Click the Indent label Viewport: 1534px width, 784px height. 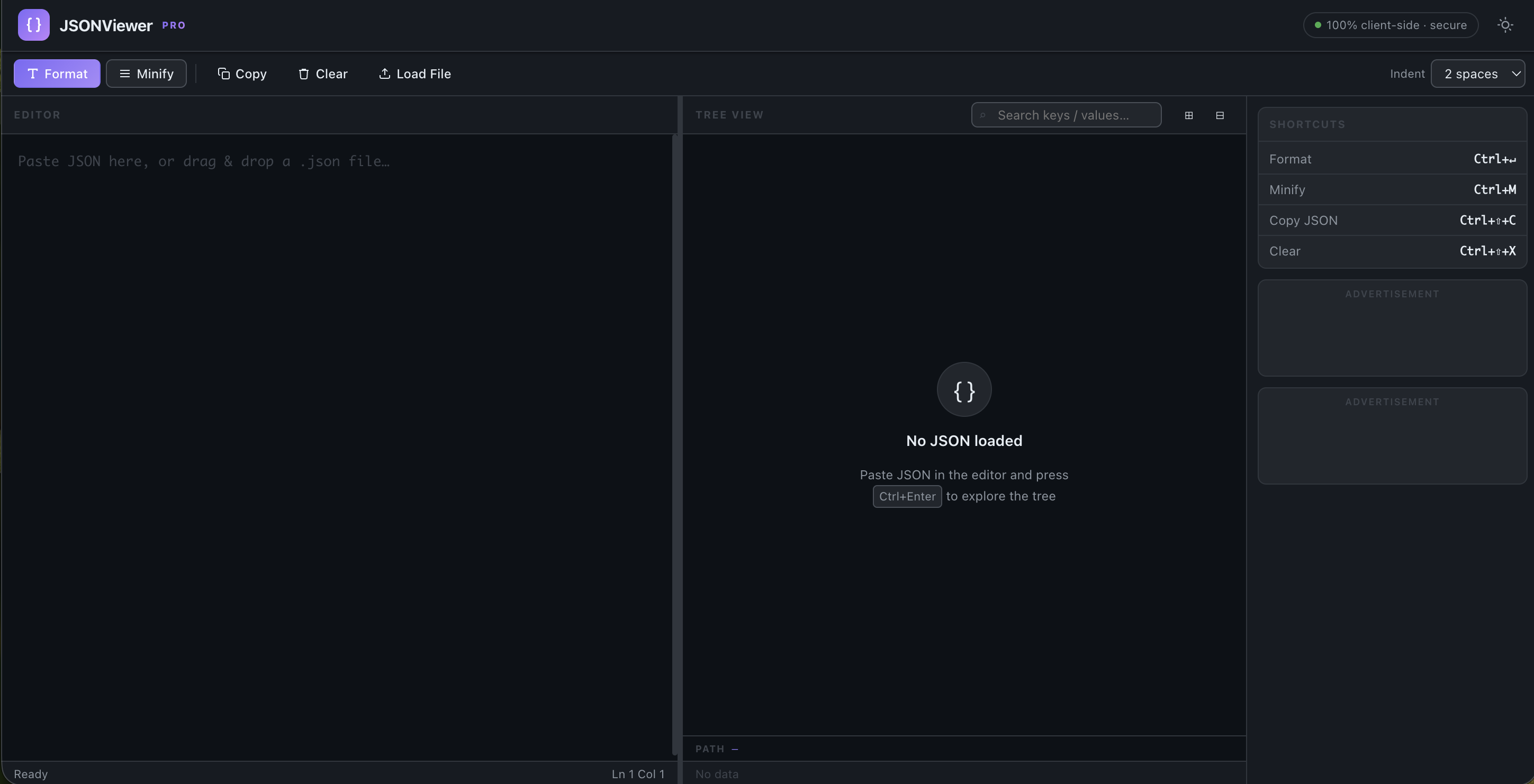tap(1407, 74)
